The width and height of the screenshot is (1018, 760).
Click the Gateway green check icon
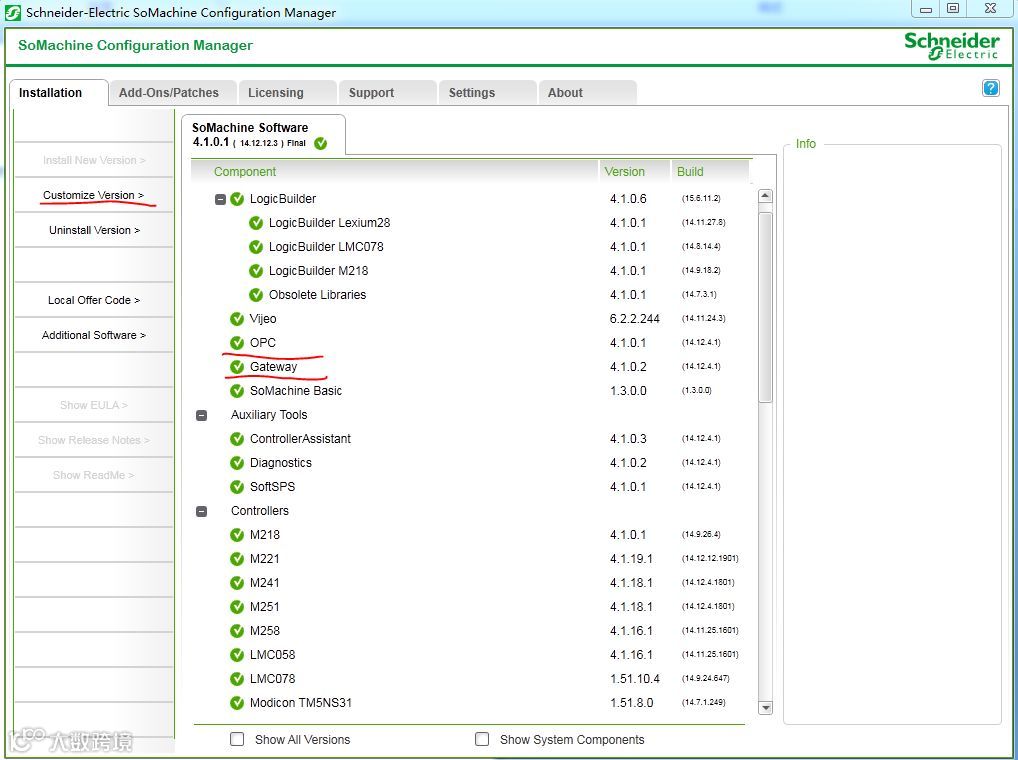pos(237,367)
